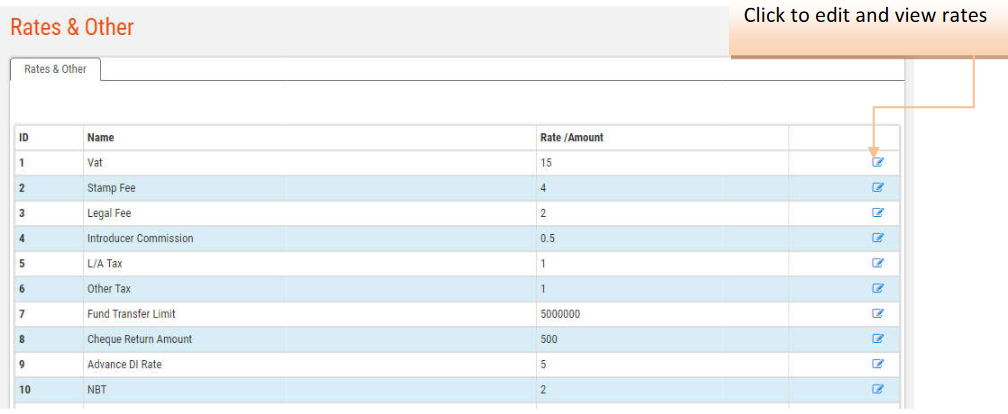The image size is (1008, 414).
Task: Click edit icon for Cheque Return Amount
Action: tap(878, 339)
